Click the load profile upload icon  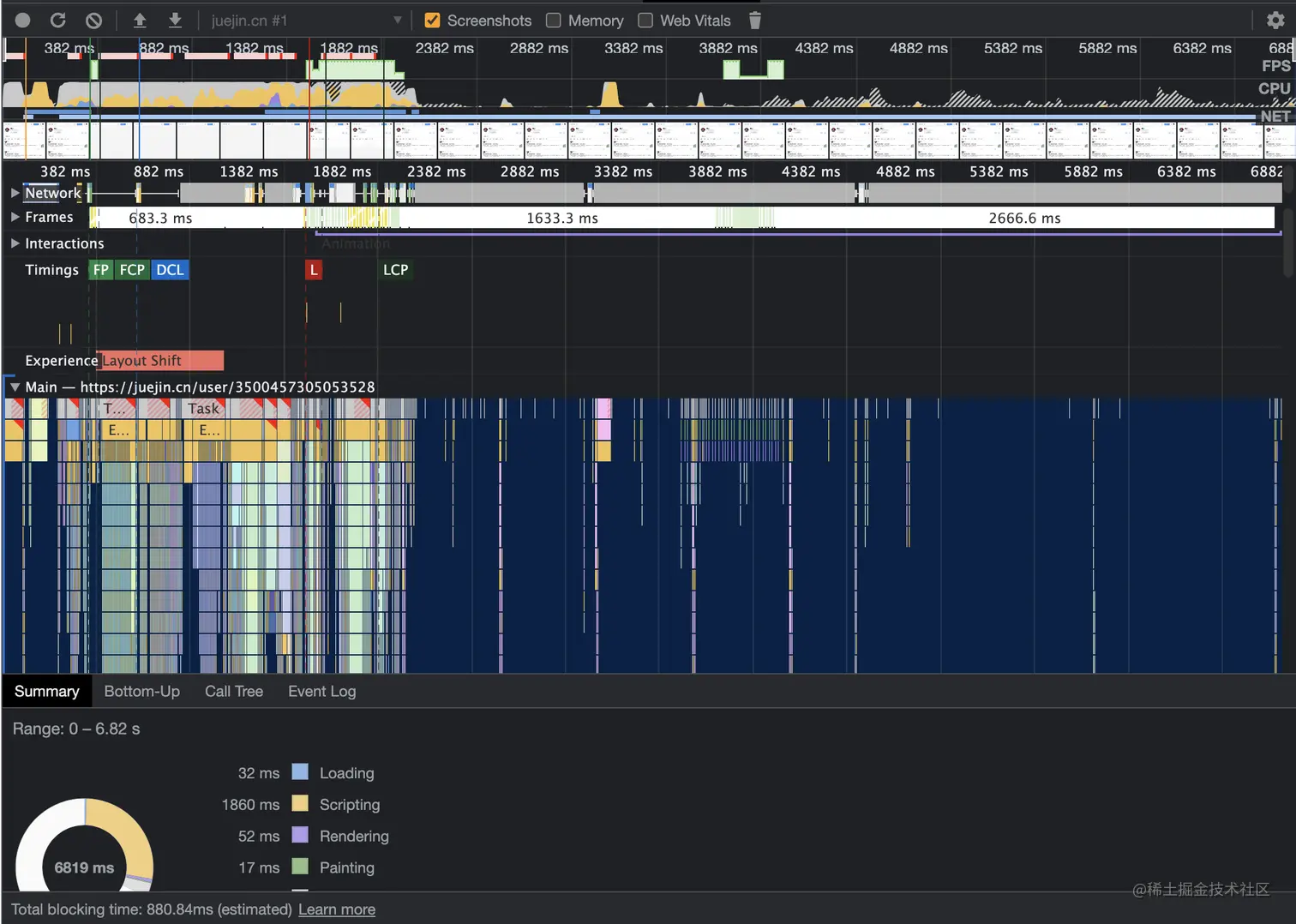tap(140, 21)
